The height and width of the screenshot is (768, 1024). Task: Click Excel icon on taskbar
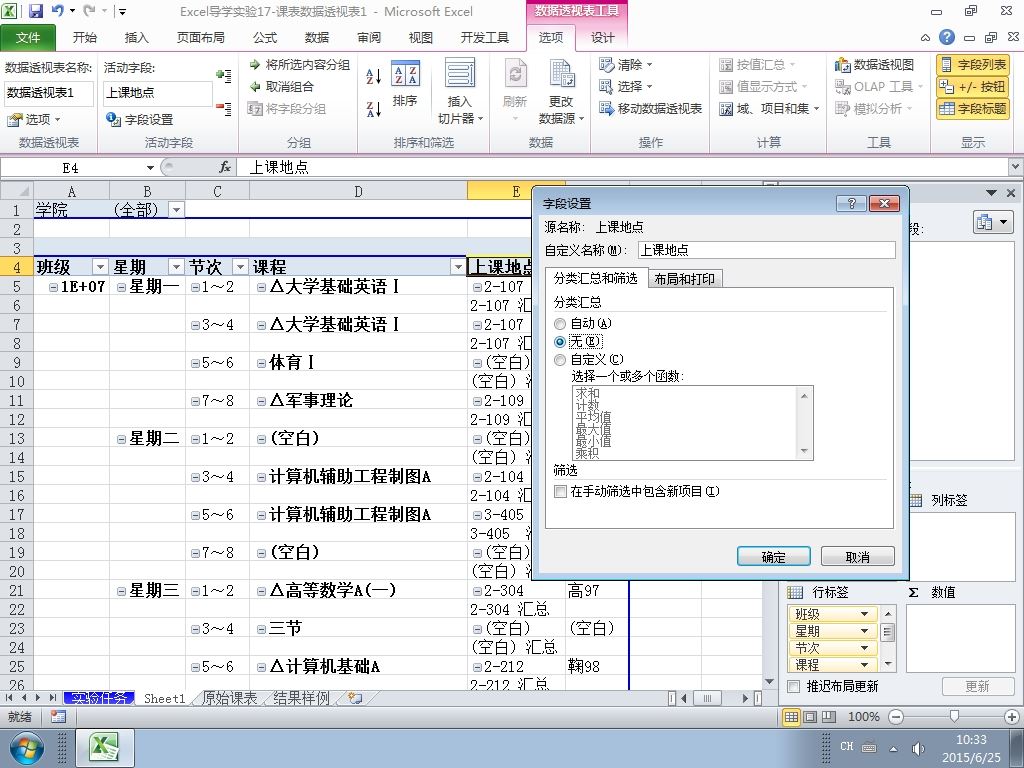point(104,748)
